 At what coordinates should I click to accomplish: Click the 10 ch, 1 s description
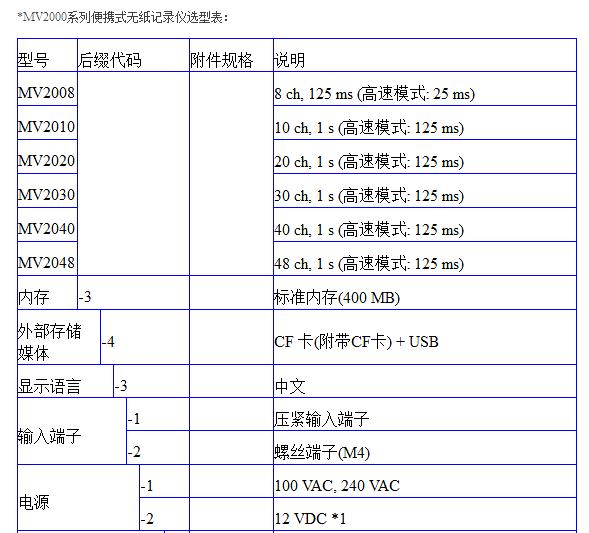(x=425, y=122)
